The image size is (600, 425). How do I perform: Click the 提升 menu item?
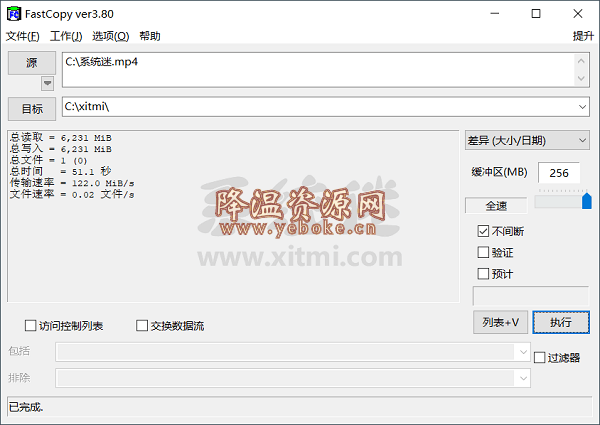point(583,36)
